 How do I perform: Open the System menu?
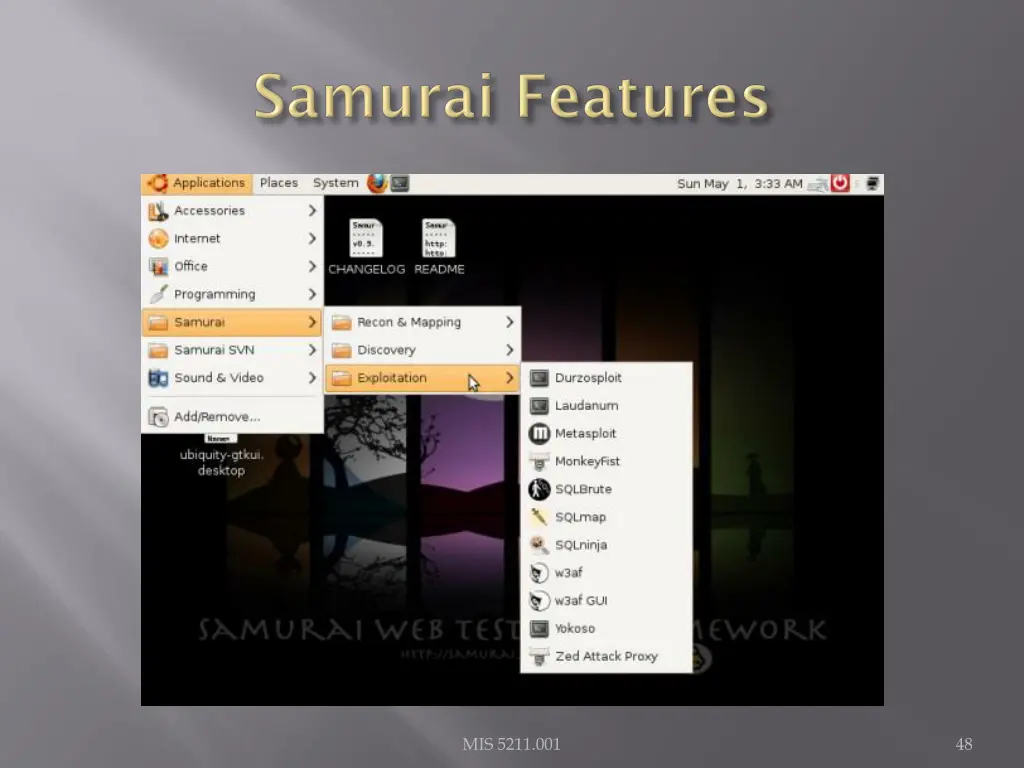tap(336, 184)
